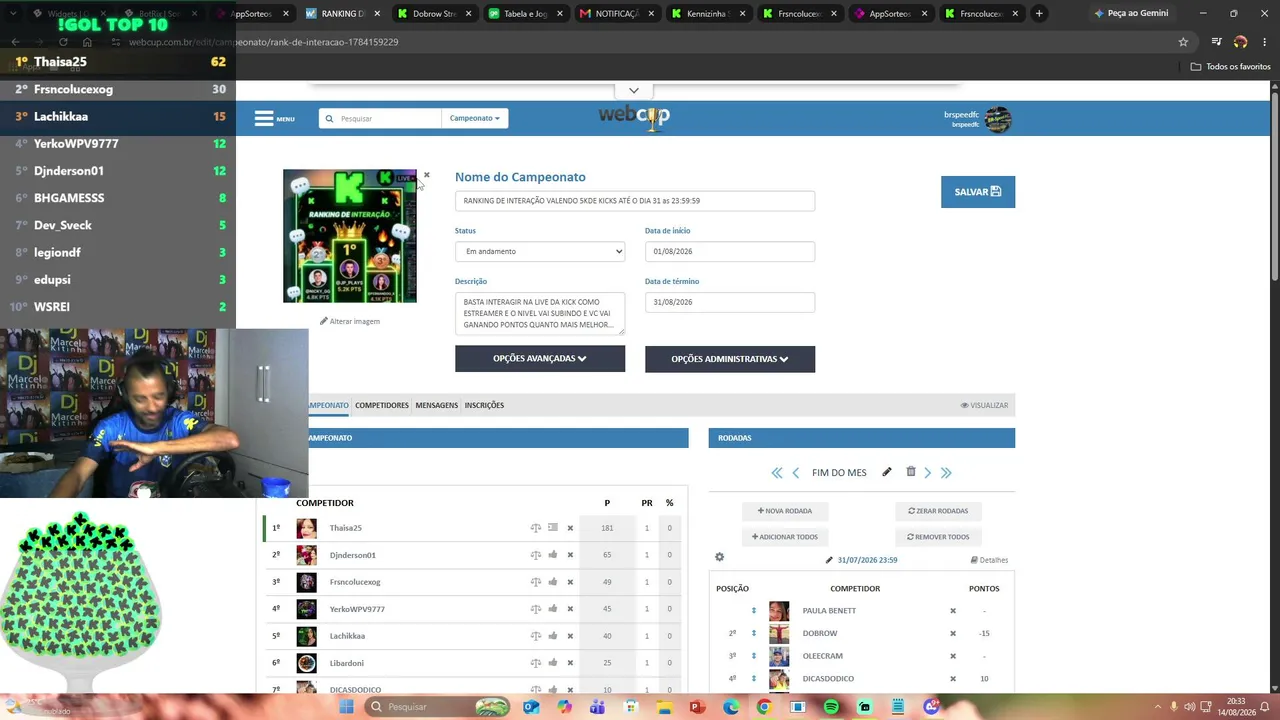Image resolution: width=1280 pixels, height=720 pixels.
Task: Click the VISUALIZAR link
Action: (984, 405)
